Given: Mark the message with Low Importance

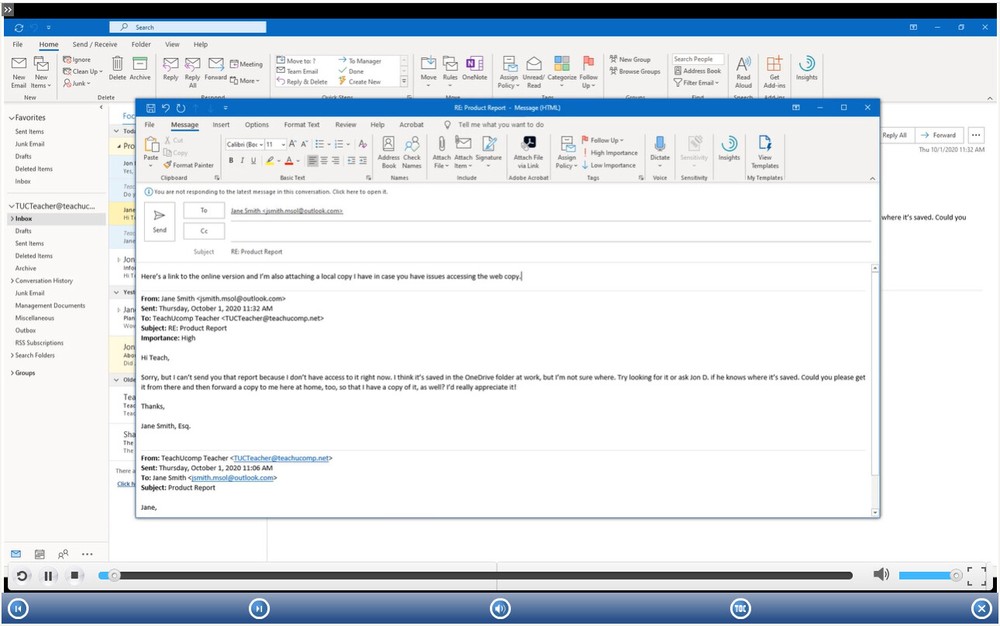Looking at the screenshot, I should (x=614, y=165).
